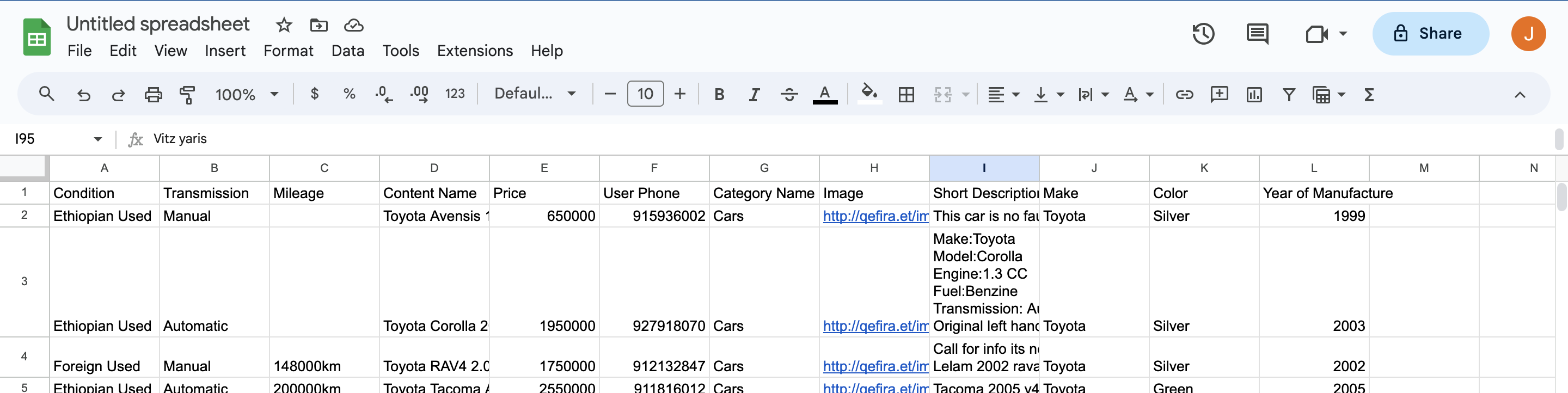1568x393 pixels.
Task: Open the fill color picker
Action: click(x=869, y=94)
